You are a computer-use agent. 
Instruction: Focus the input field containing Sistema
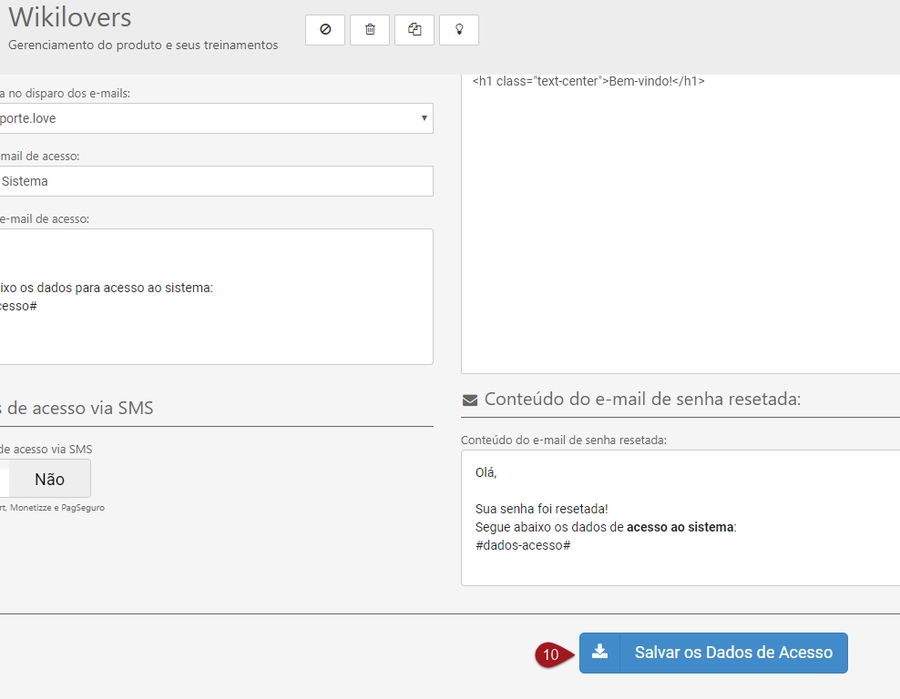click(215, 181)
